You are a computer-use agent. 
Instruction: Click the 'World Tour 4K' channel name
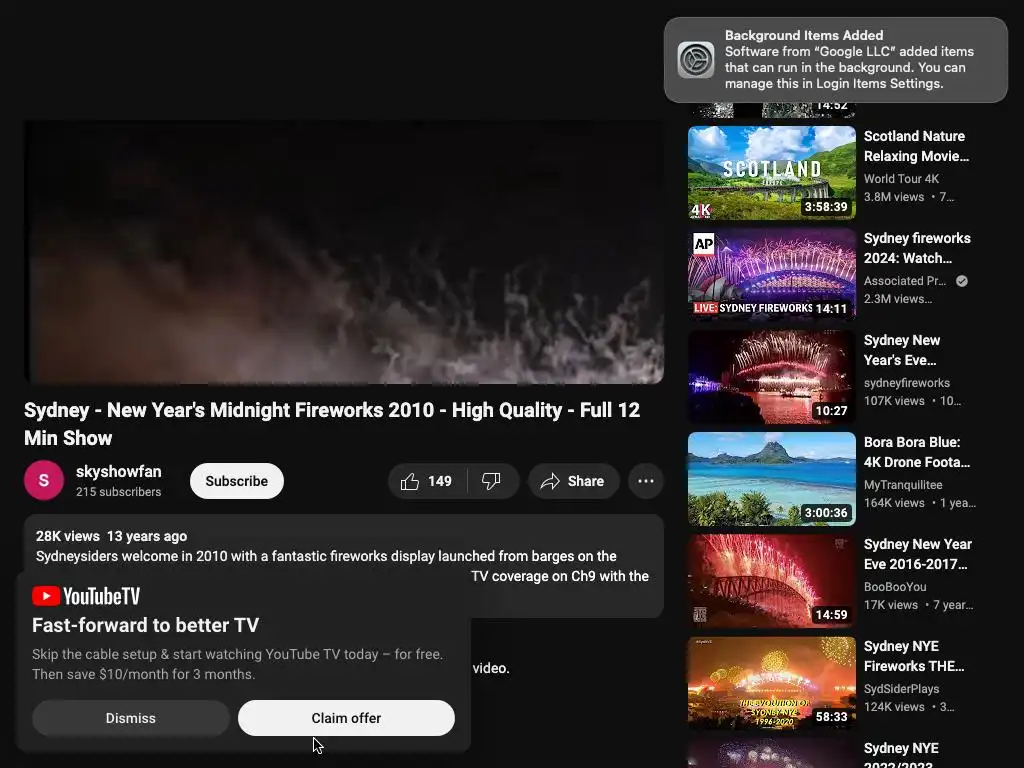(901, 178)
